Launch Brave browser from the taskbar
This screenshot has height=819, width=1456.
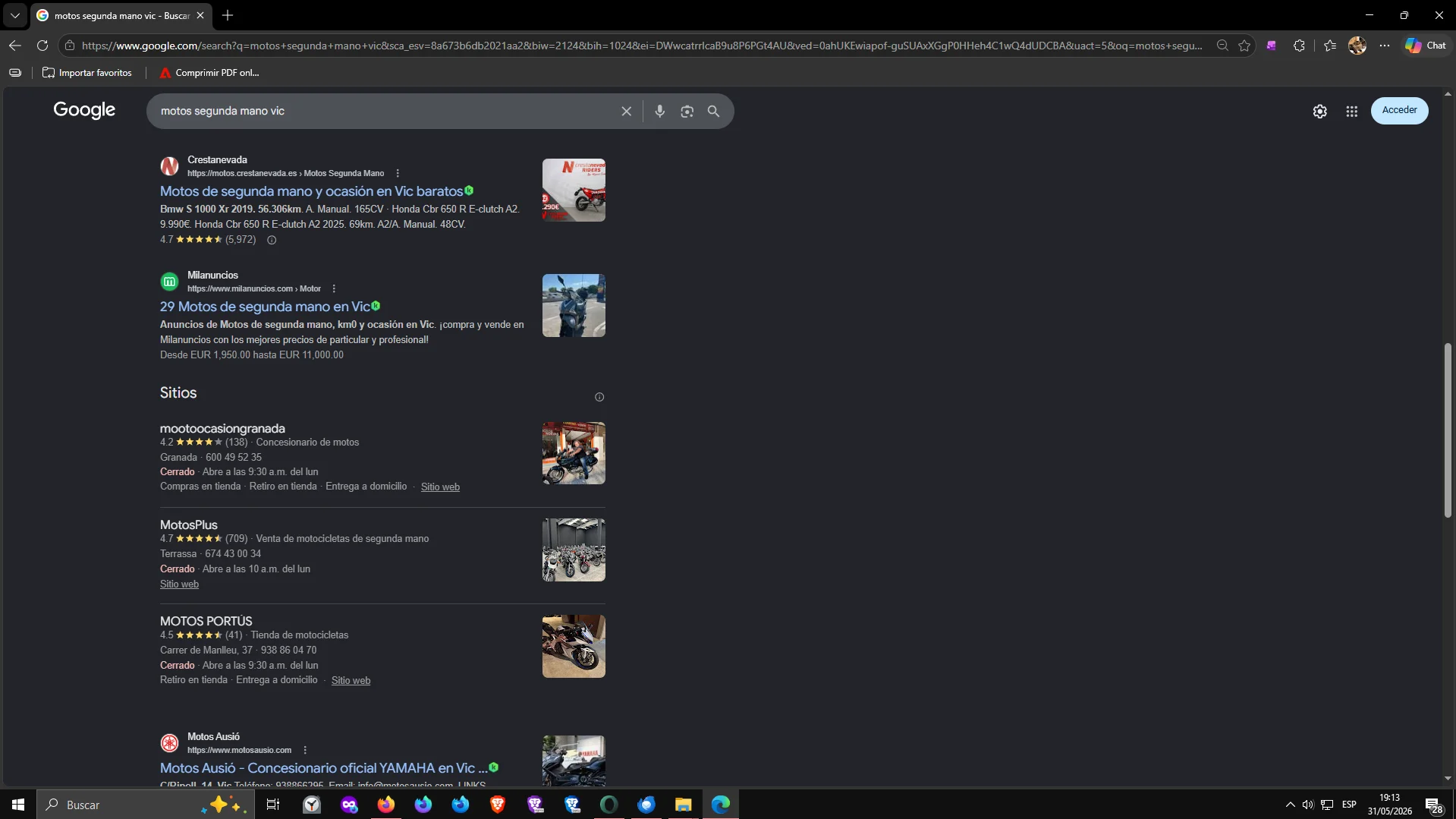click(x=498, y=805)
